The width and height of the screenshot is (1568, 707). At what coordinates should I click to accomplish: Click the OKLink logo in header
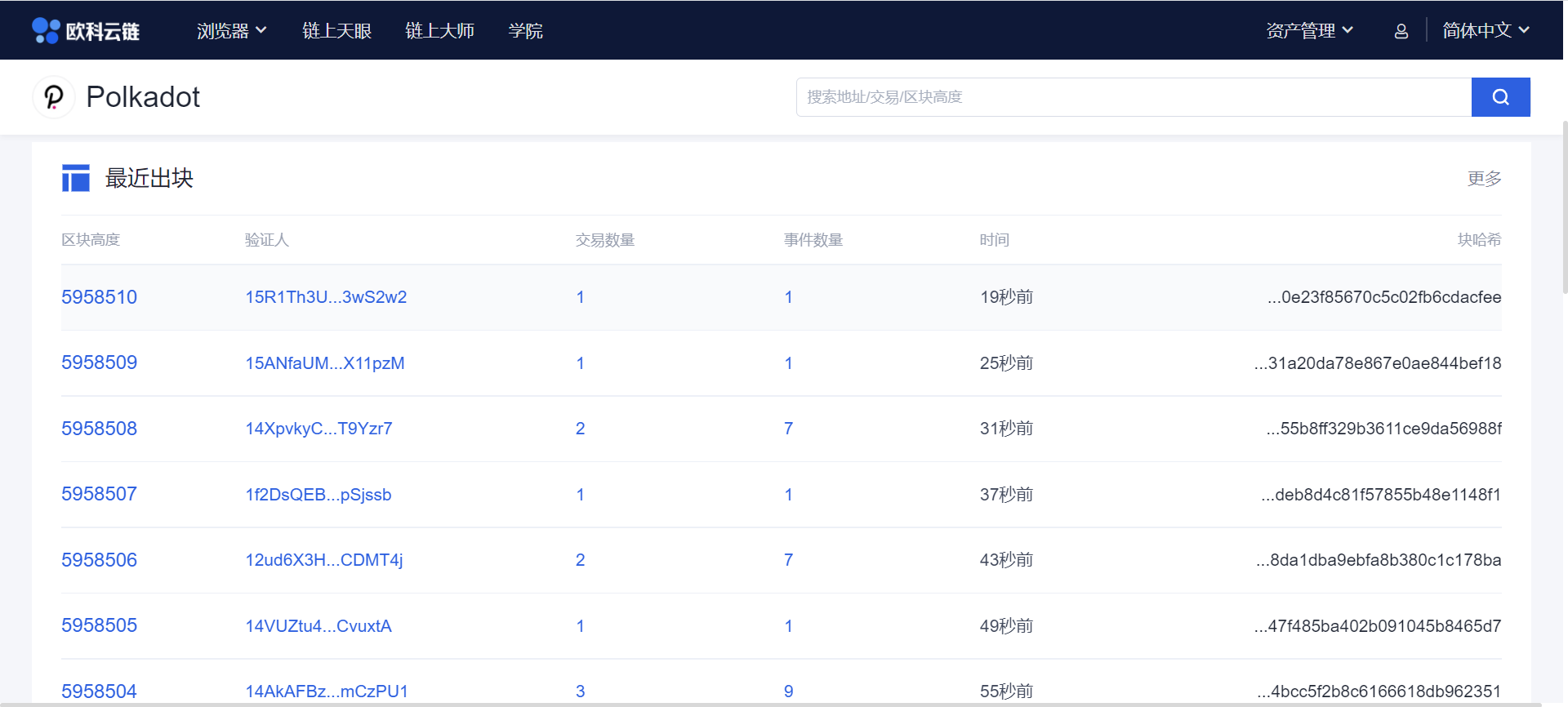coord(86,31)
